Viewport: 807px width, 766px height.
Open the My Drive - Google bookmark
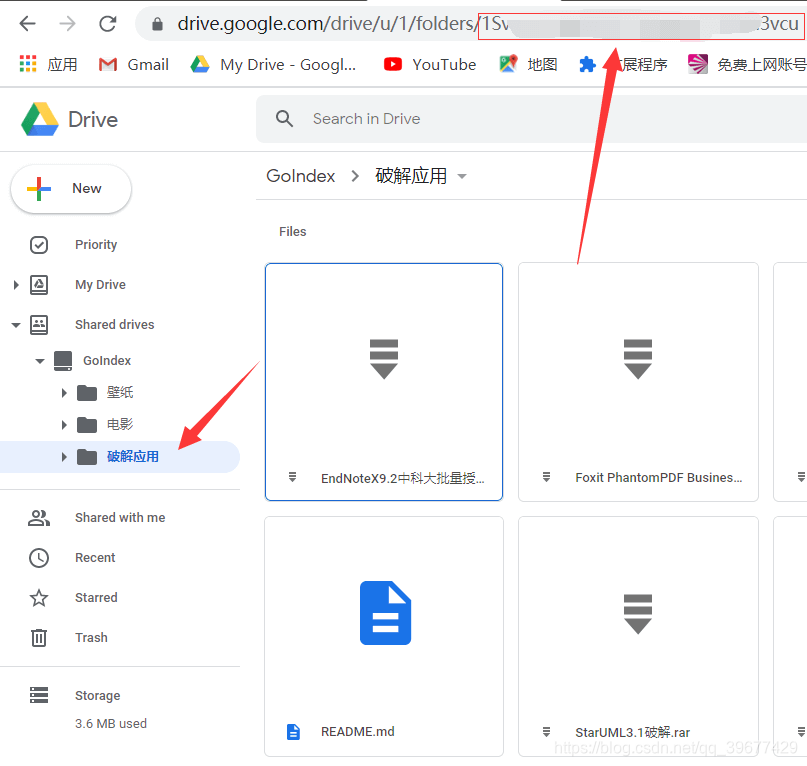pyautogui.click(x=273, y=64)
